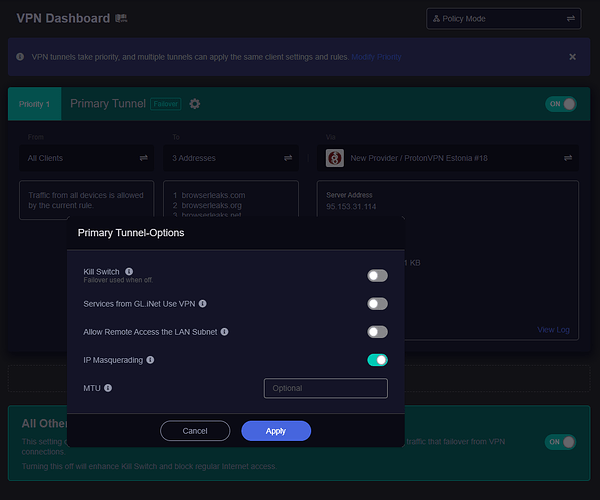Click info icon for Allow Remote Access

click(224, 331)
